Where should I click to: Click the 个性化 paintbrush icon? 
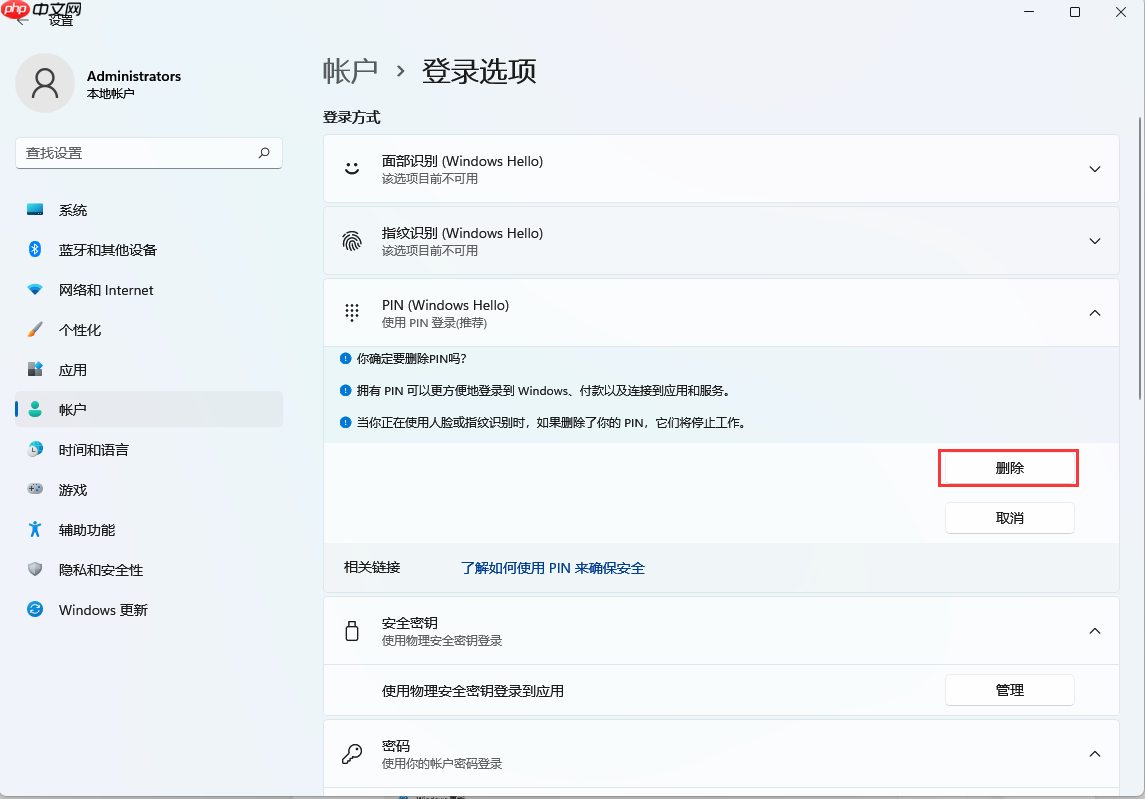(x=34, y=329)
